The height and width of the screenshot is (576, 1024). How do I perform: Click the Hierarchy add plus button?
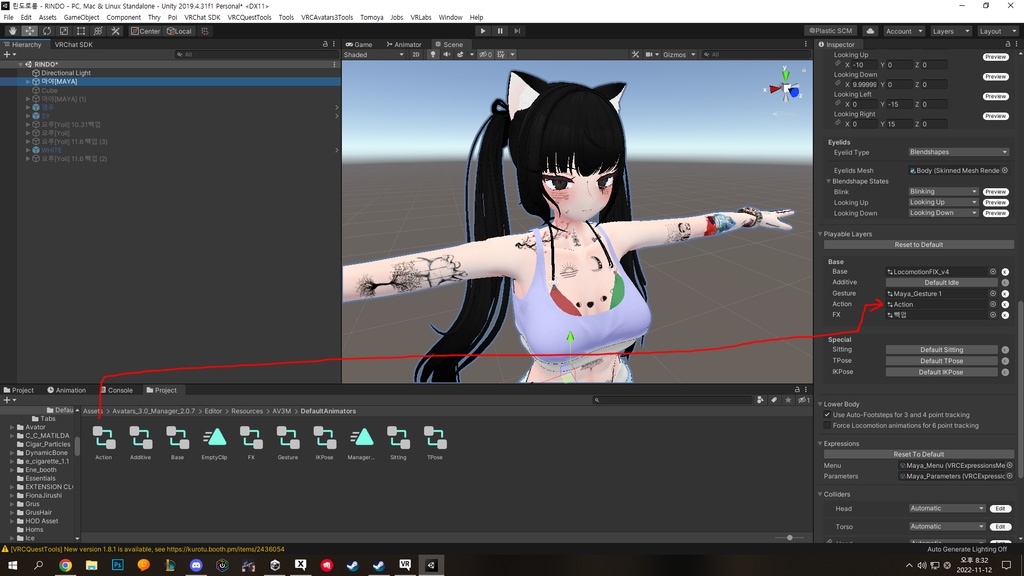tap(8, 54)
